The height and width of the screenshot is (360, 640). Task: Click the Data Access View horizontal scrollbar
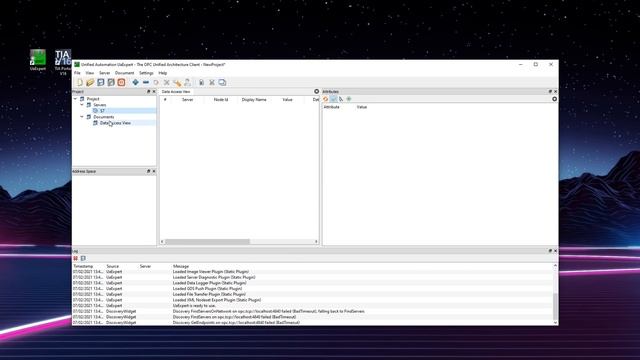coord(207,242)
